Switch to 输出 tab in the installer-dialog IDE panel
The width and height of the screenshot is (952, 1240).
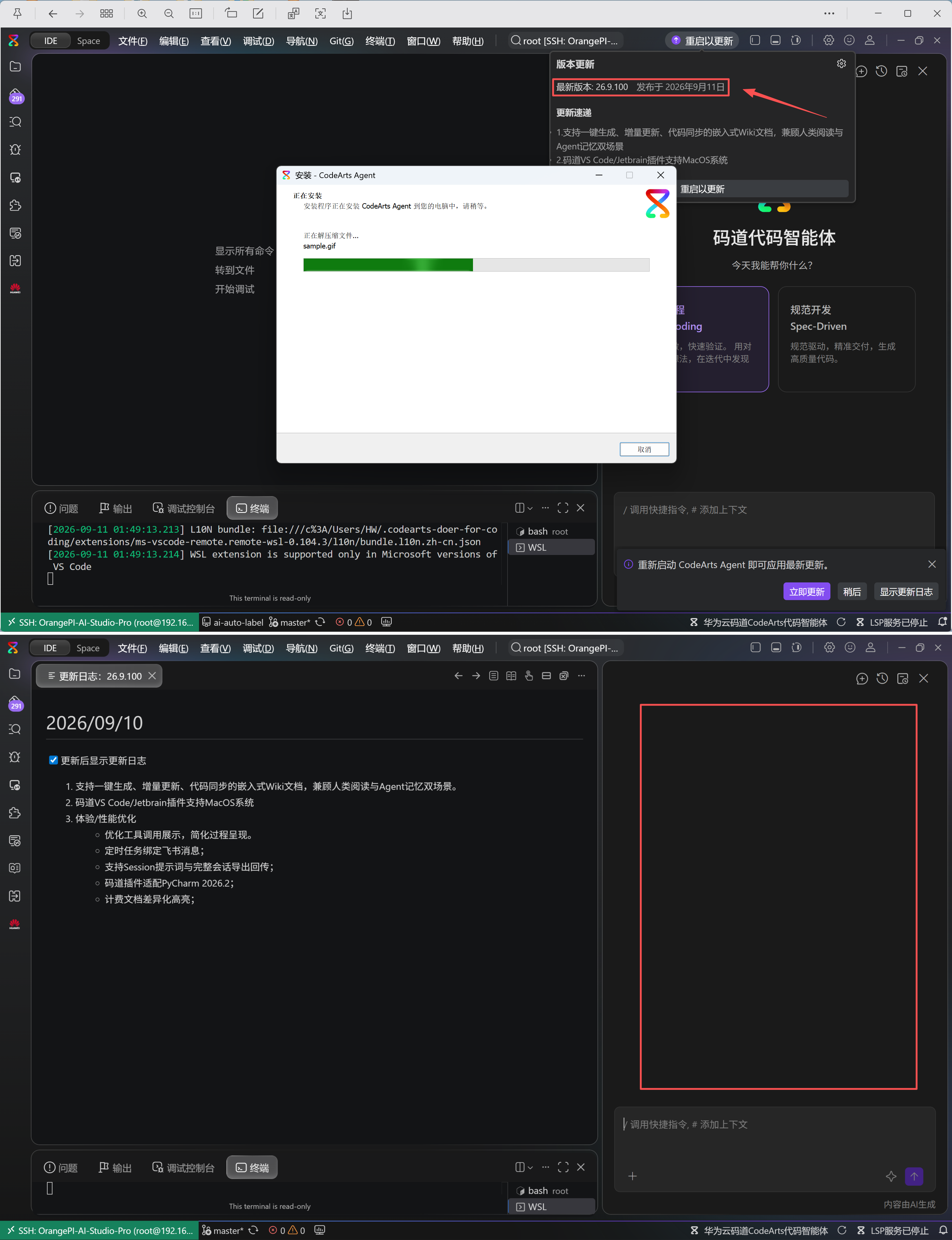pos(116,508)
